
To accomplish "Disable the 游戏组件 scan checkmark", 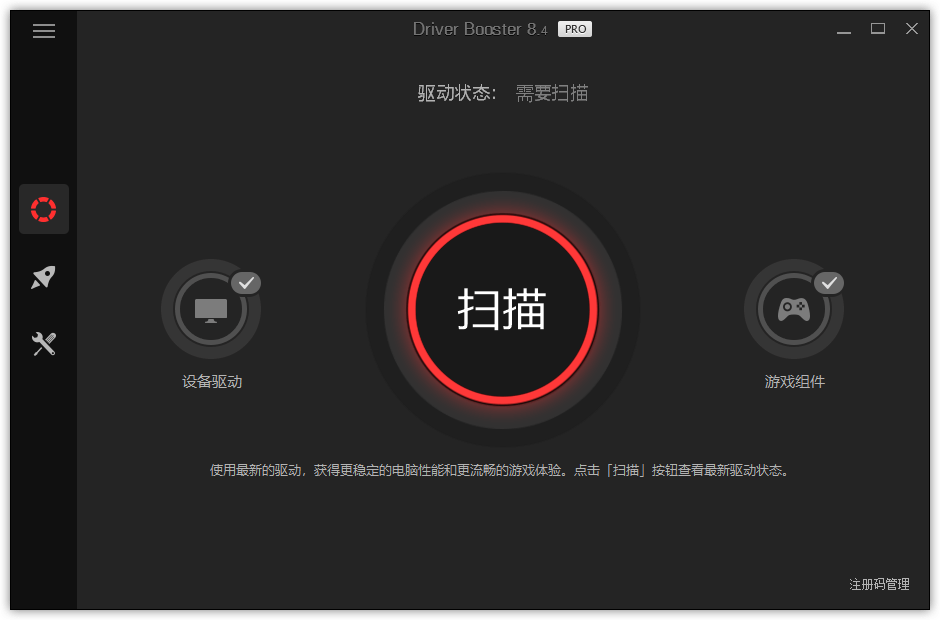I will point(829,283).
